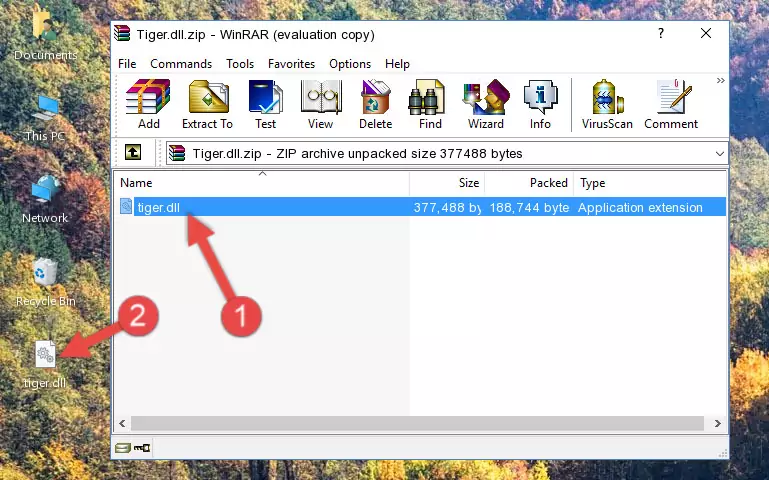Viewport: 769px width, 480px height.
Task: Click the Add toolbar icon
Action: 148,104
